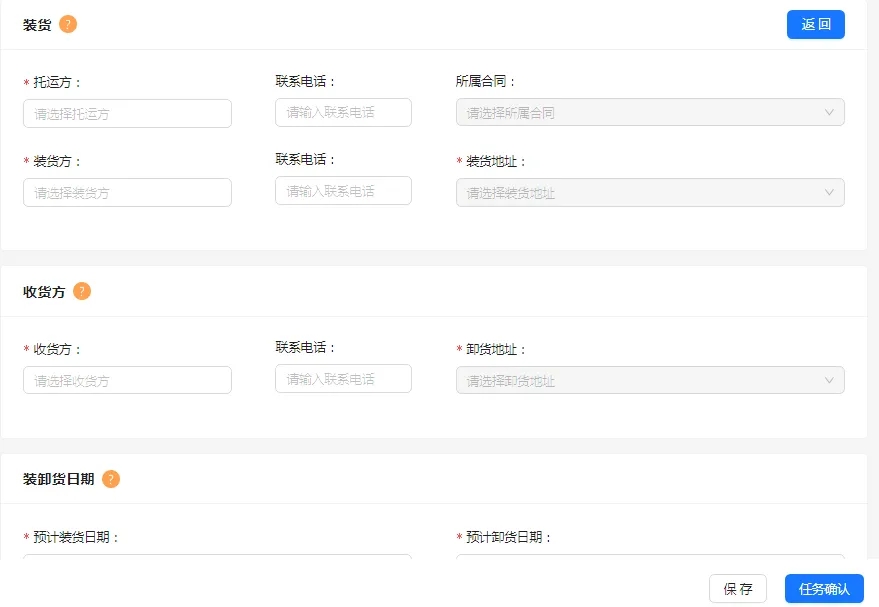Focus the 联系电话 field in 托运方 row
Viewport: 879px width, 607px height.
343,112
